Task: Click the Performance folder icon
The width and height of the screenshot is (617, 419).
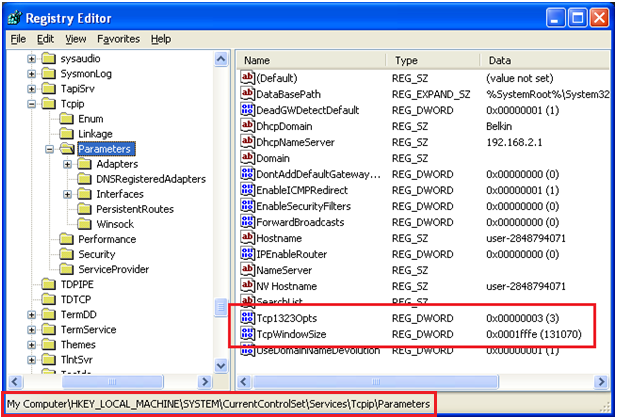Action: [x=66, y=239]
